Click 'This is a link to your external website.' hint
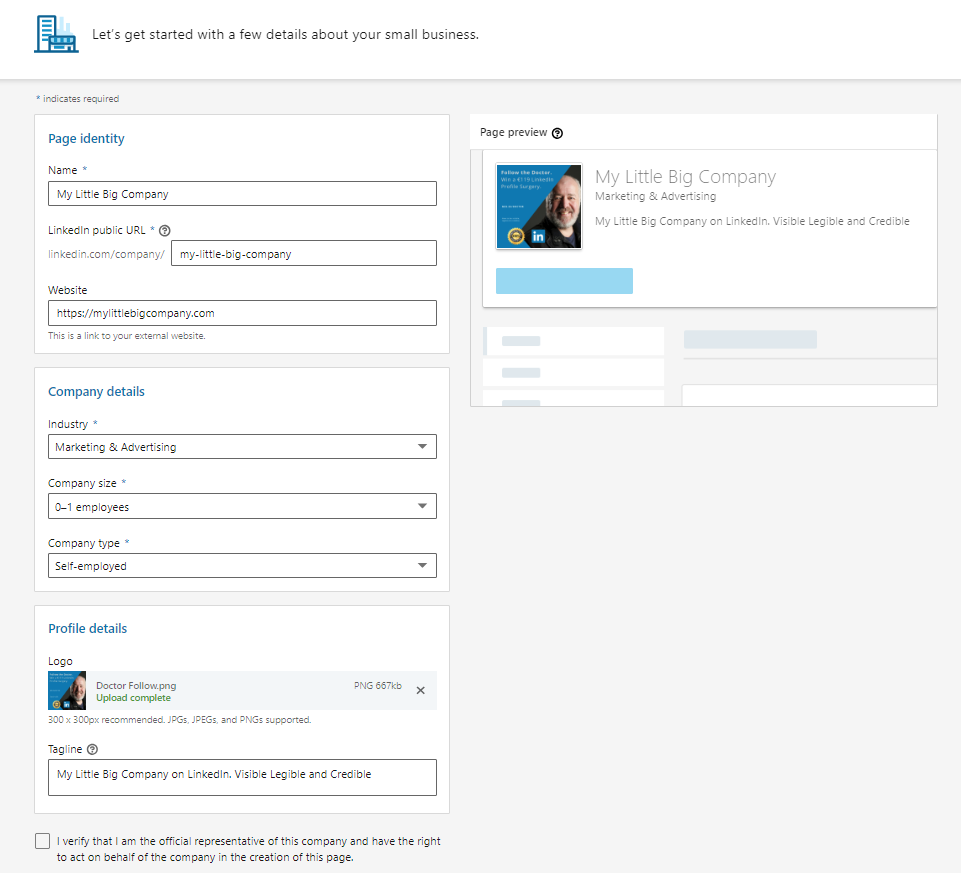Image resolution: width=961 pixels, height=873 pixels. click(127, 336)
